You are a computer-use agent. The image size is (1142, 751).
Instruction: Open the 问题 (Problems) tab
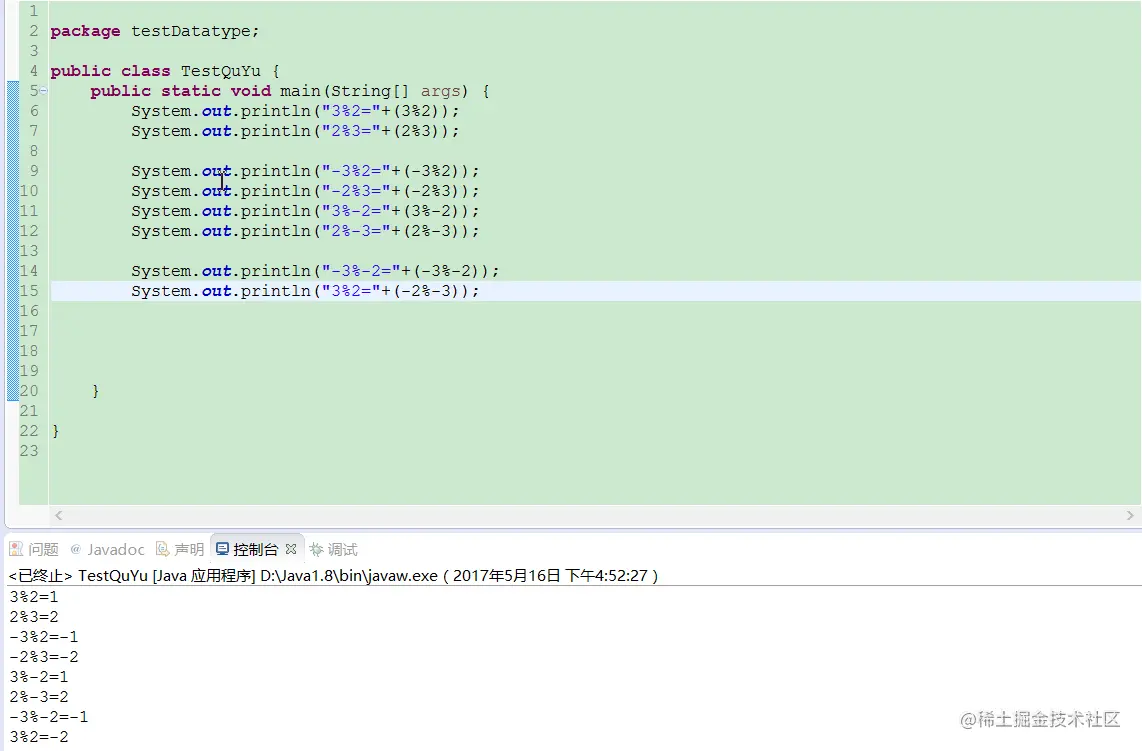pos(34,549)
